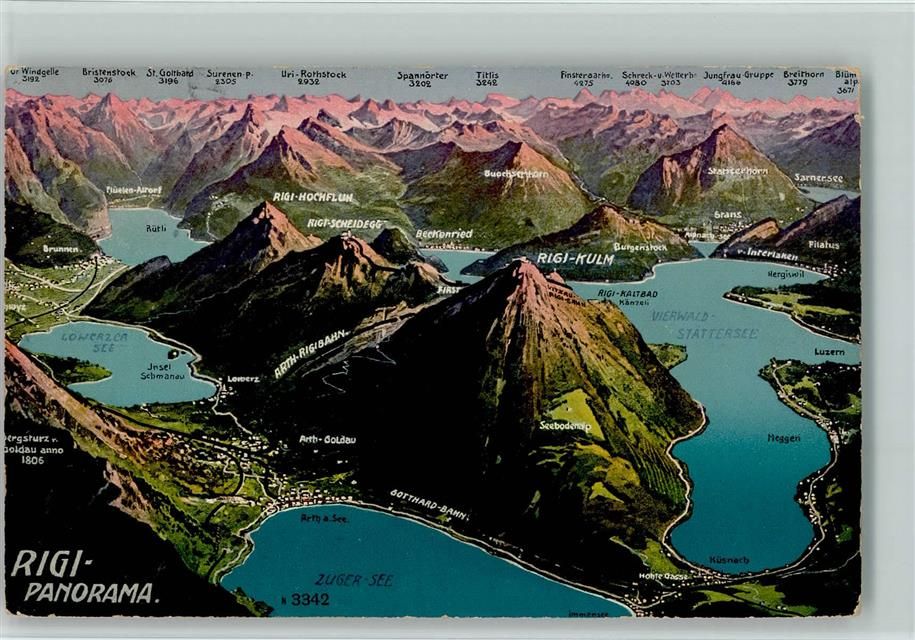Click the RIGI-KULM summit label
Screen dimensions: 915x640
[575, 259]
